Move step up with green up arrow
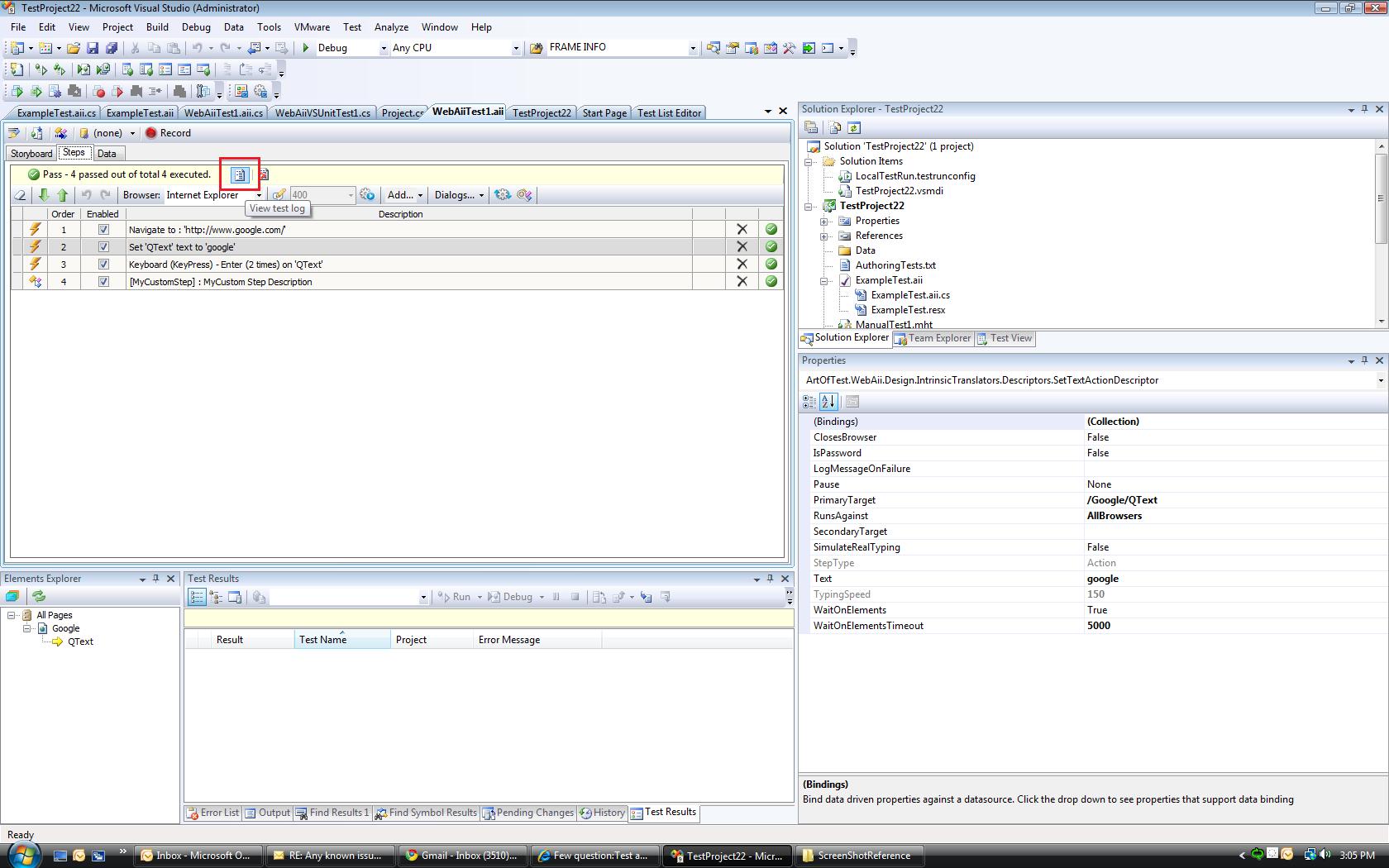This screenshot has width=1389, height=868. click(63, 195)
